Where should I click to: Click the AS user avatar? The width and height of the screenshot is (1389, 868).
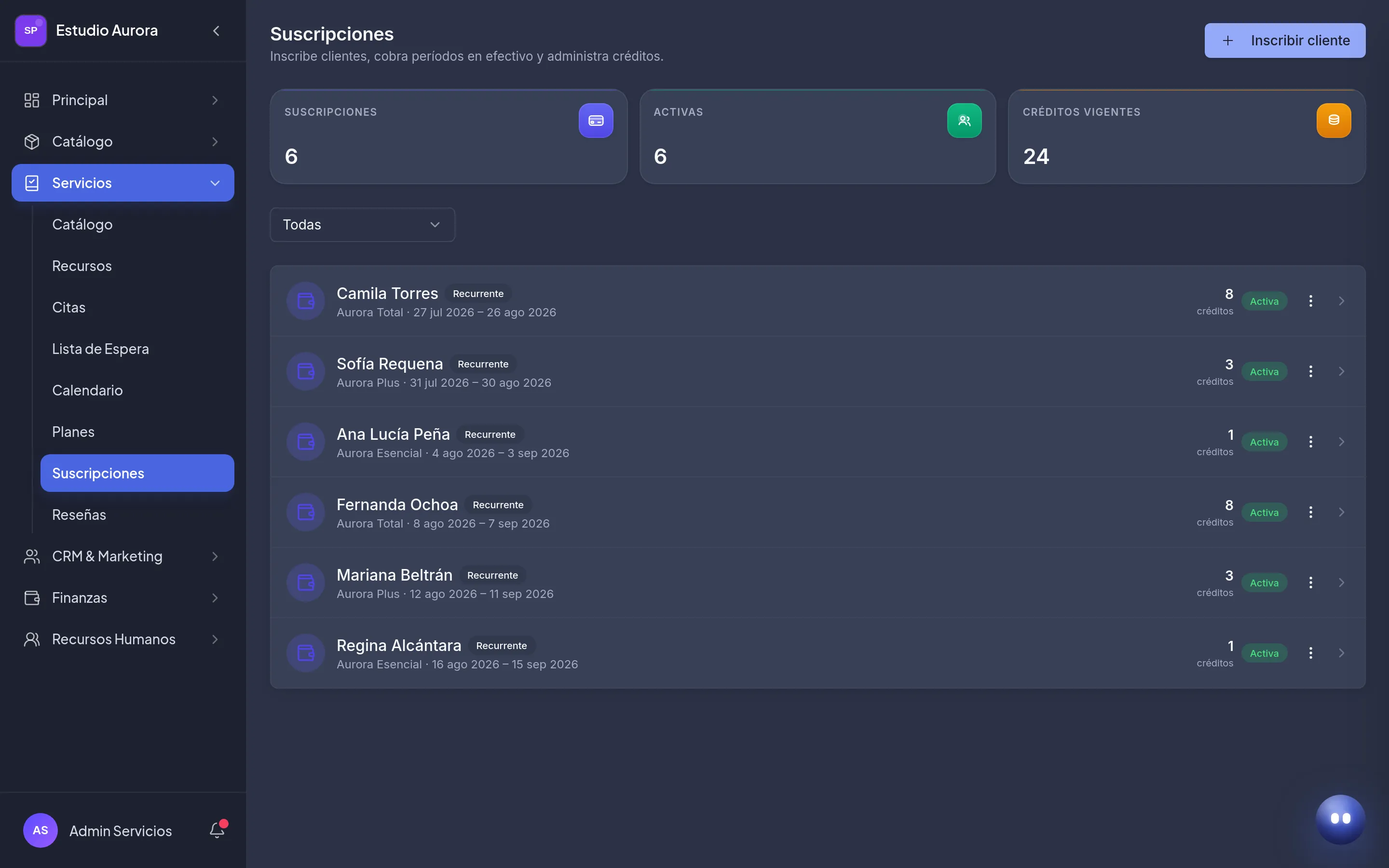40,830
